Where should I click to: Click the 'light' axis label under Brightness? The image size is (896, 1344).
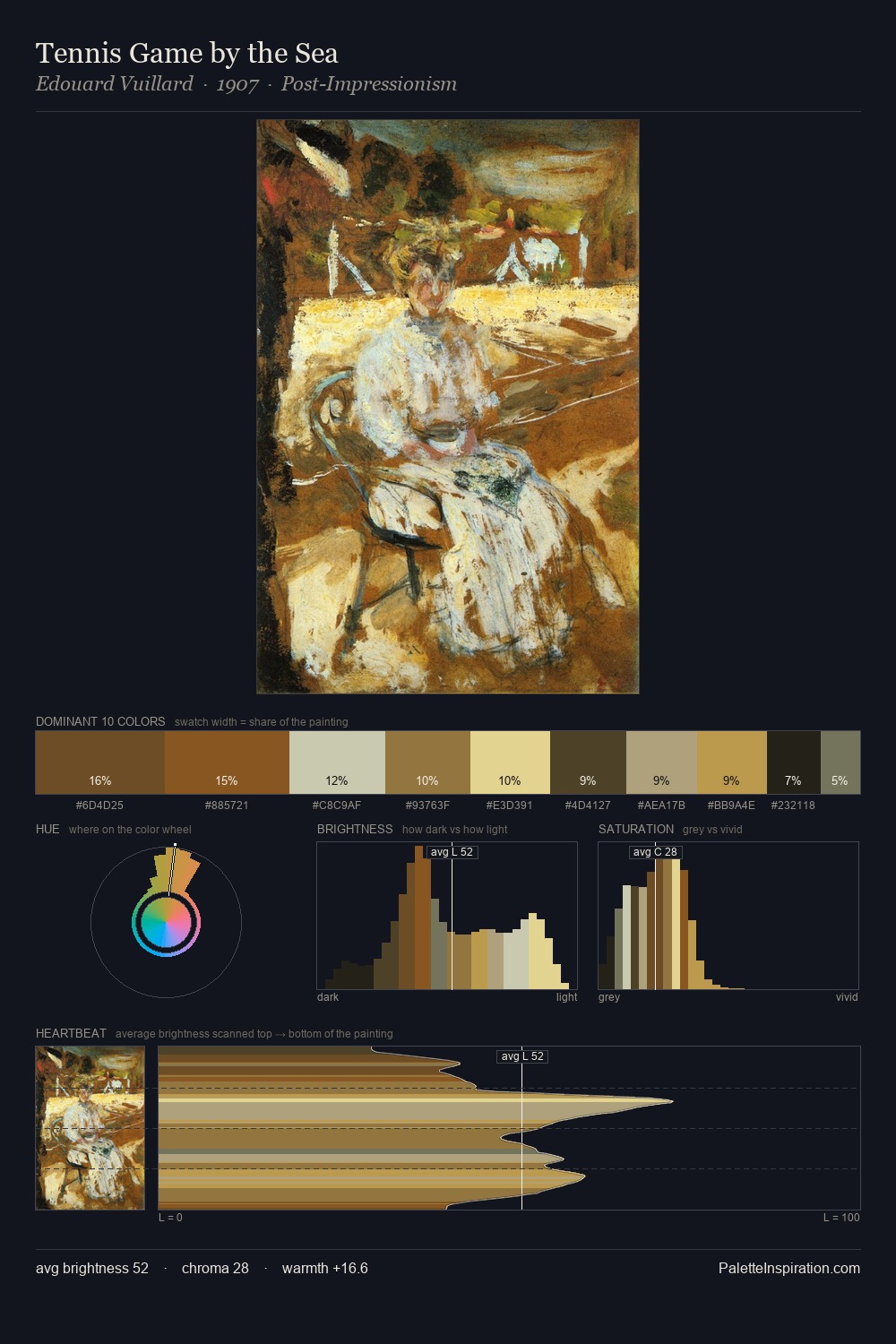click(x=567, y=997)
